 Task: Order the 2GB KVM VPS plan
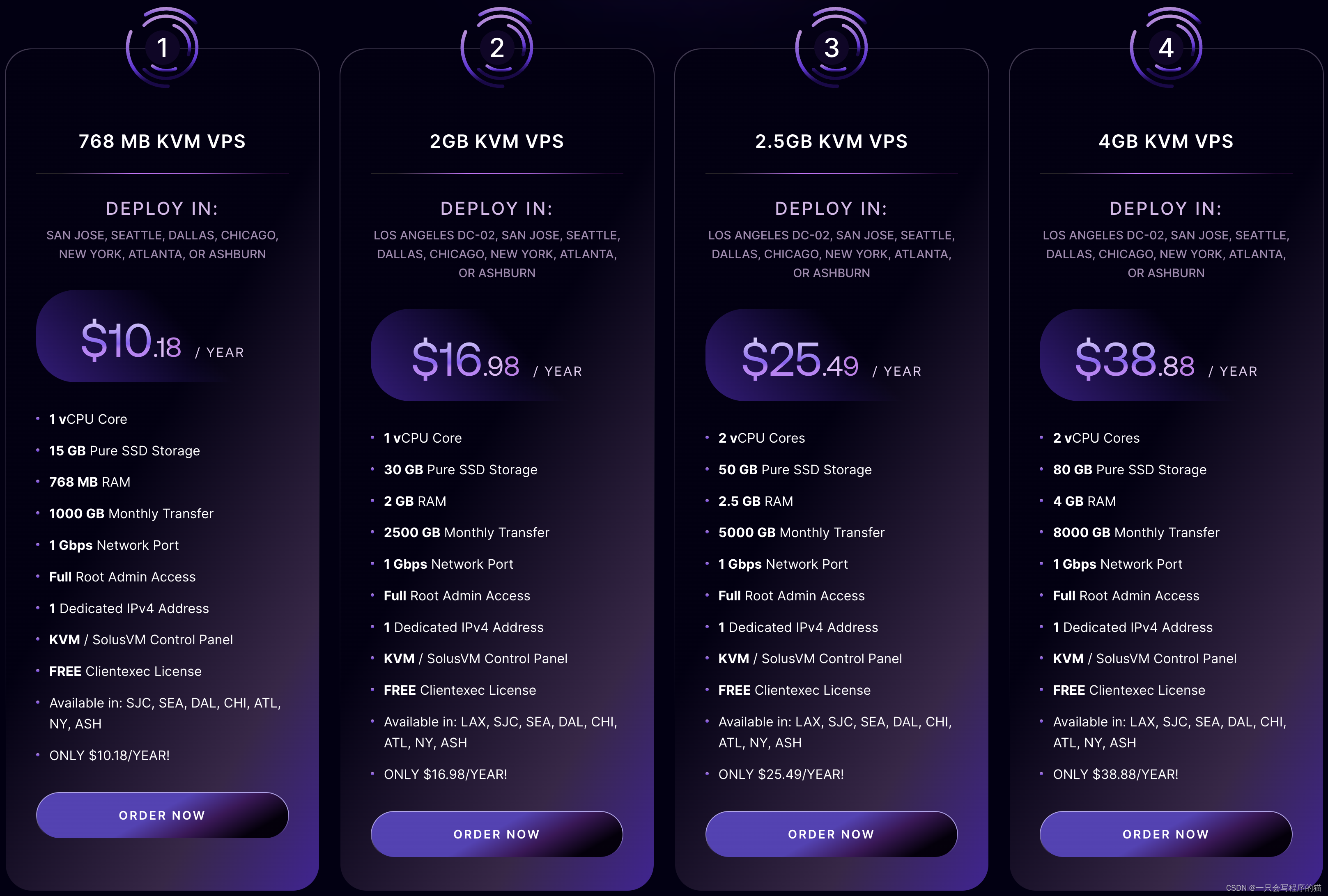click(x=497, y=834)
